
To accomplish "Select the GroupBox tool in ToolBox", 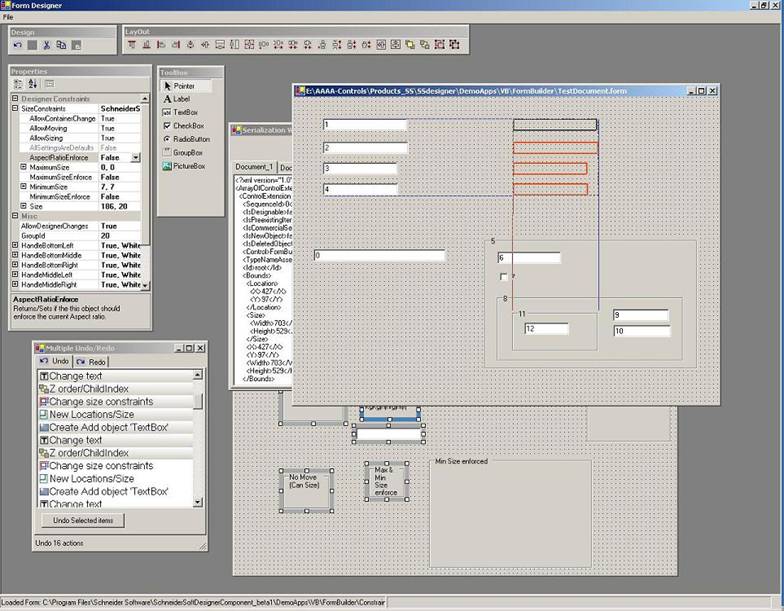I will (182, 152).
